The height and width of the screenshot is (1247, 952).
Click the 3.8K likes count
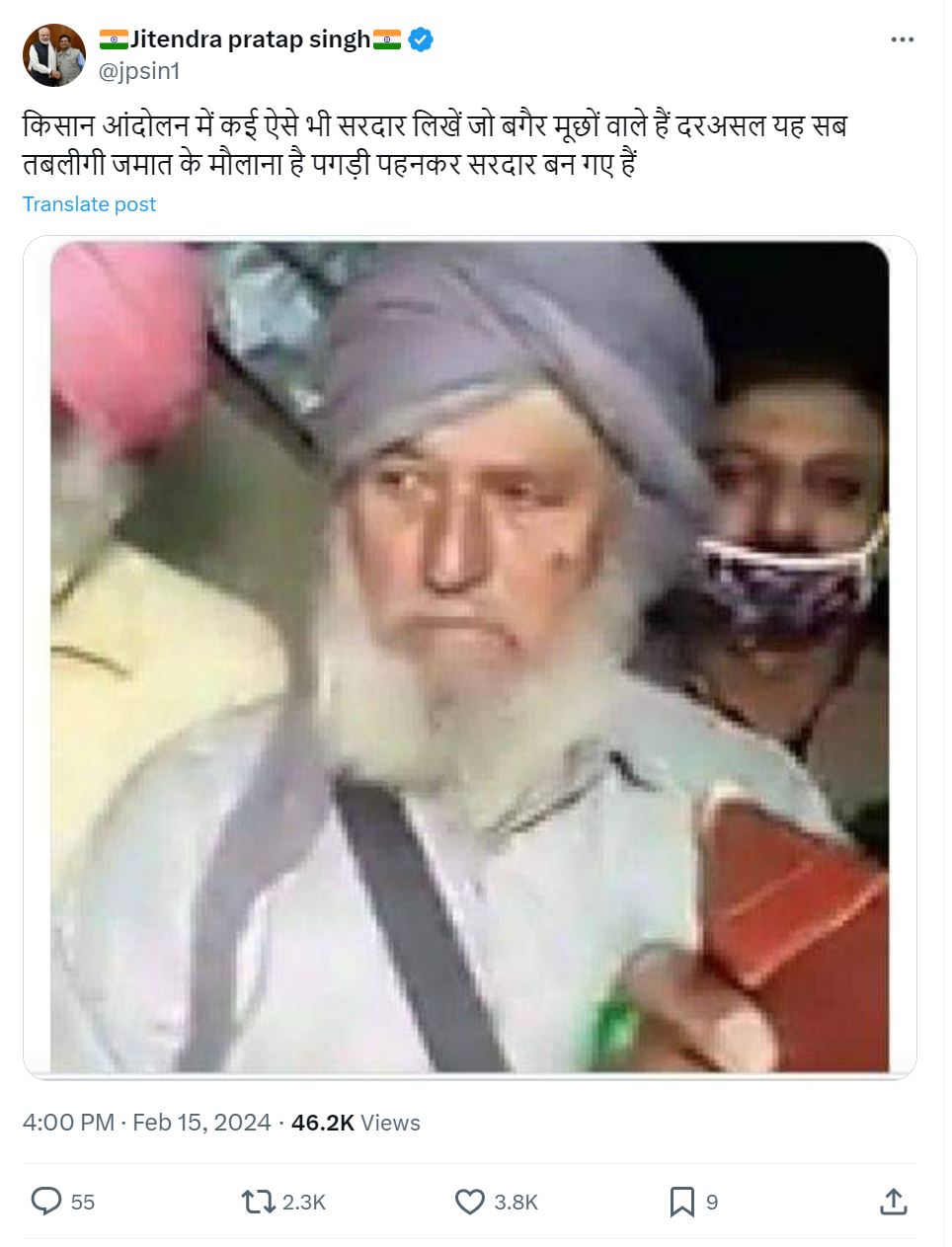click(516, 1203)
